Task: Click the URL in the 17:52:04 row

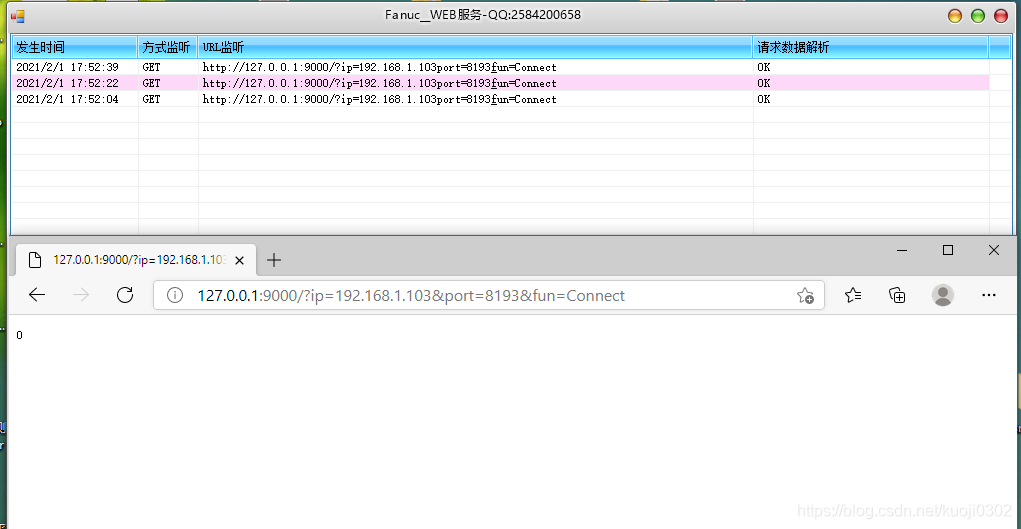Action: (x=380, y=99)
